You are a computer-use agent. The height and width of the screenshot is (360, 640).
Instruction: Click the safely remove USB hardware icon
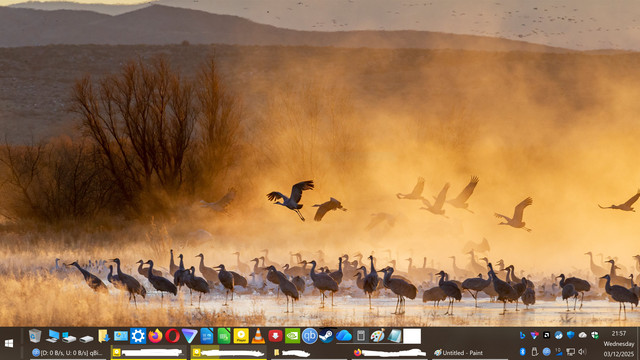pyautogui.click(x=534, y=351)
